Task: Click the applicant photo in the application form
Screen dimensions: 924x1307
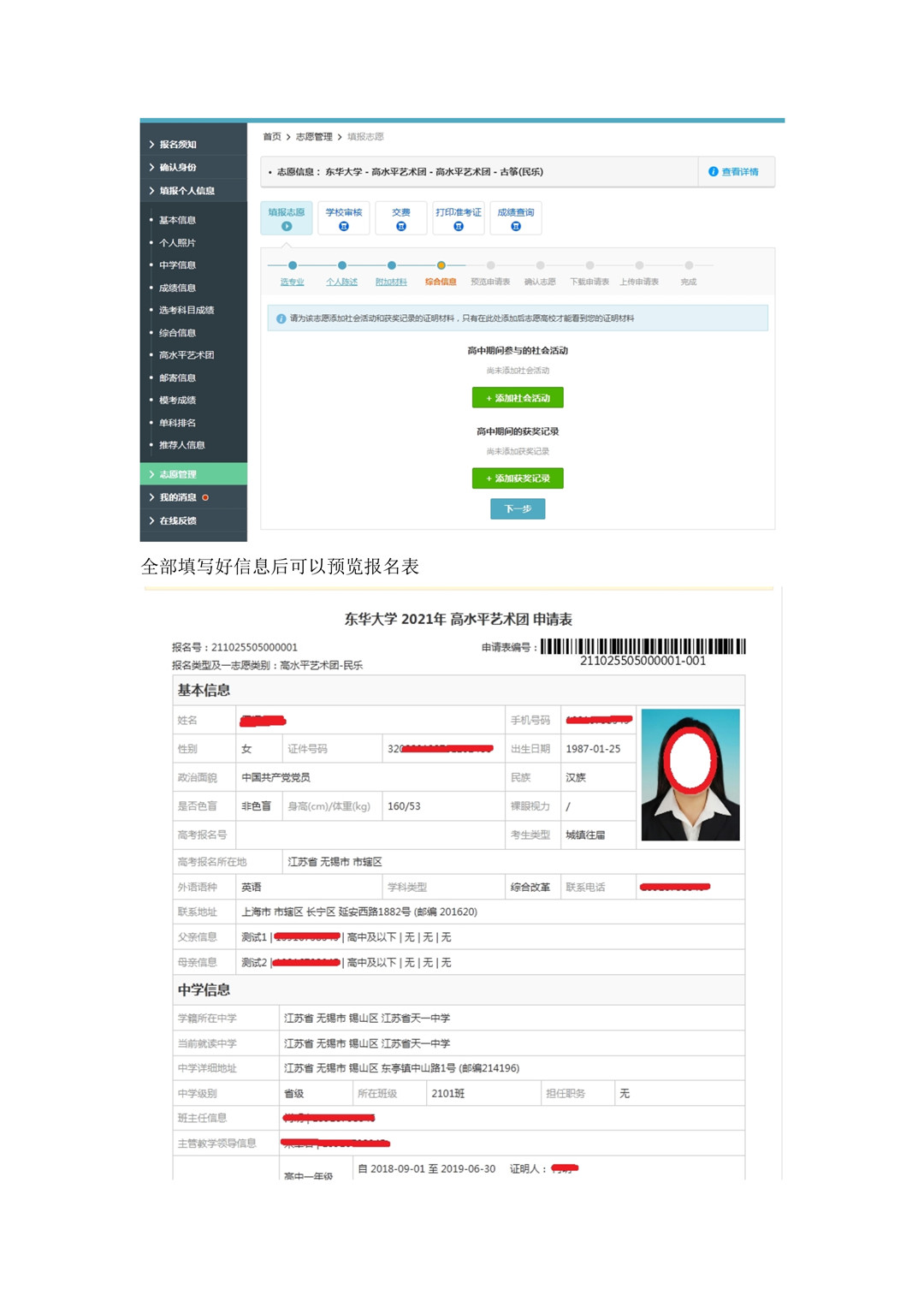Action: click(x=690, y=775)
